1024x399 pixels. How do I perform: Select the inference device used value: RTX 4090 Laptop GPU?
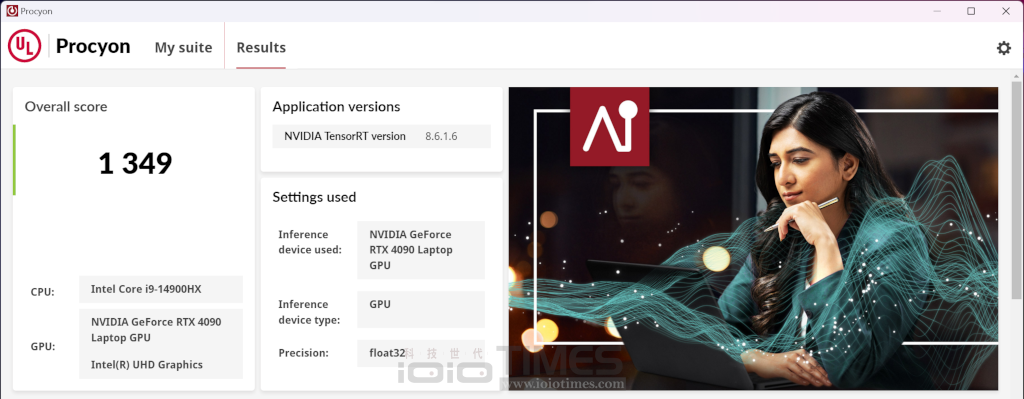coord(421,250)
